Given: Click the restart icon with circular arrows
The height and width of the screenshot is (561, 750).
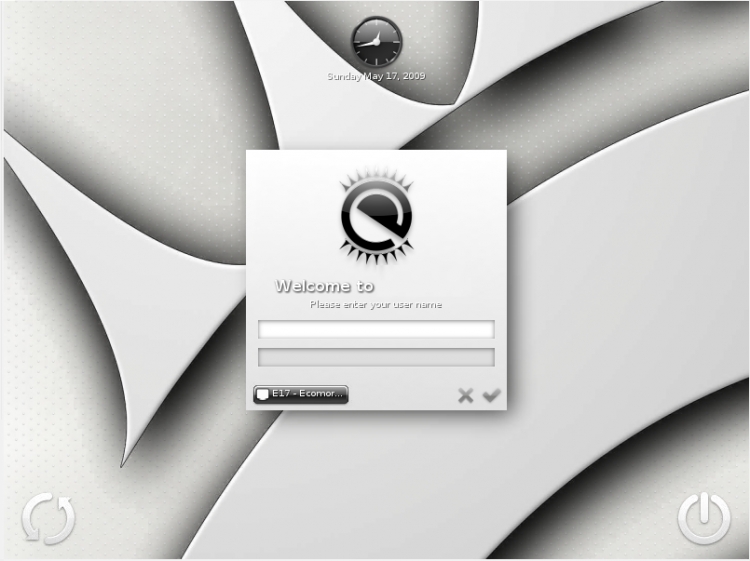Looking at the screenshot, I should coord(48,518).
